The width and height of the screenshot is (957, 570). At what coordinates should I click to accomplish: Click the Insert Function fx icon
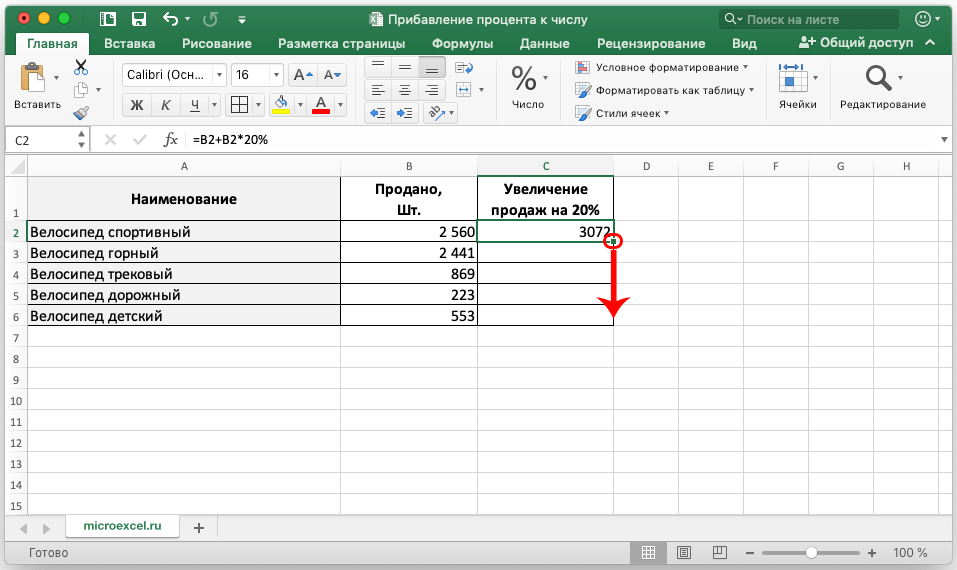tap(171, 140)
